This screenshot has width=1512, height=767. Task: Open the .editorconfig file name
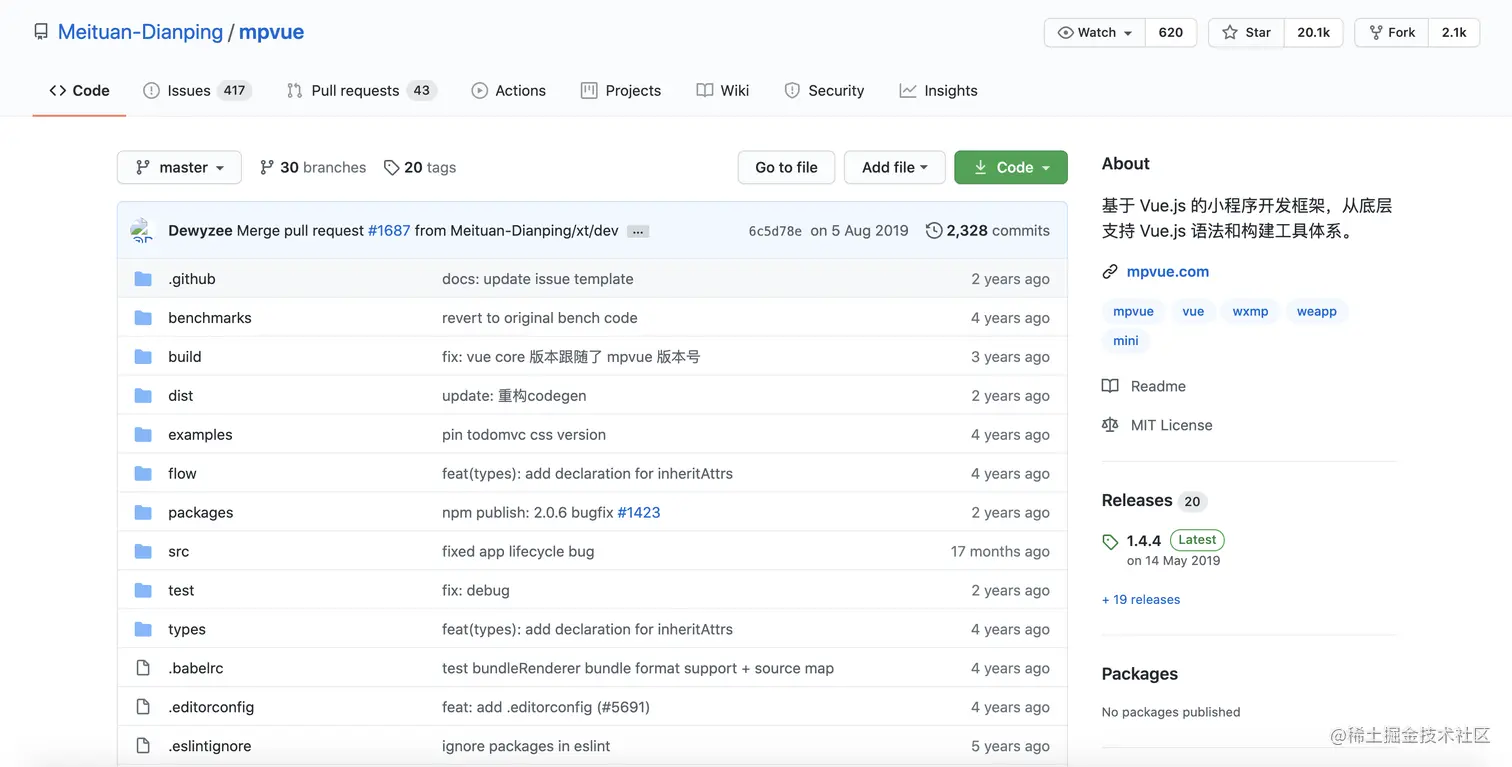tap(211, 707)
